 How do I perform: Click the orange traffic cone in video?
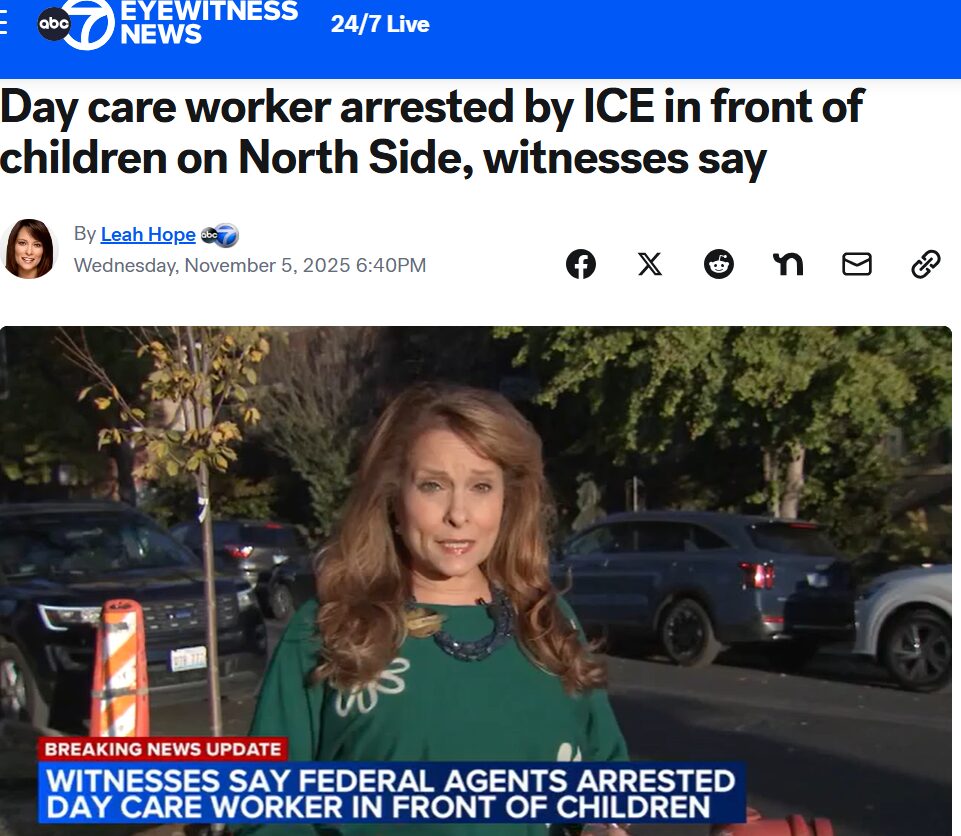tap(120, 668)
